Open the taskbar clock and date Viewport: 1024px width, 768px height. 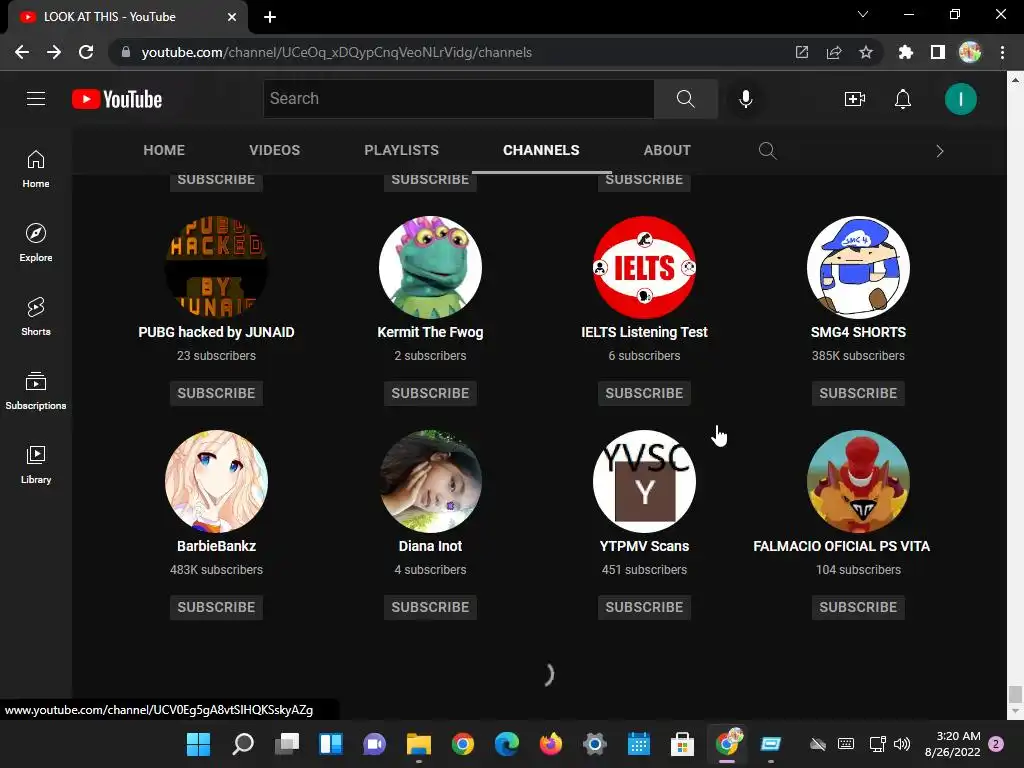[952, 744]
